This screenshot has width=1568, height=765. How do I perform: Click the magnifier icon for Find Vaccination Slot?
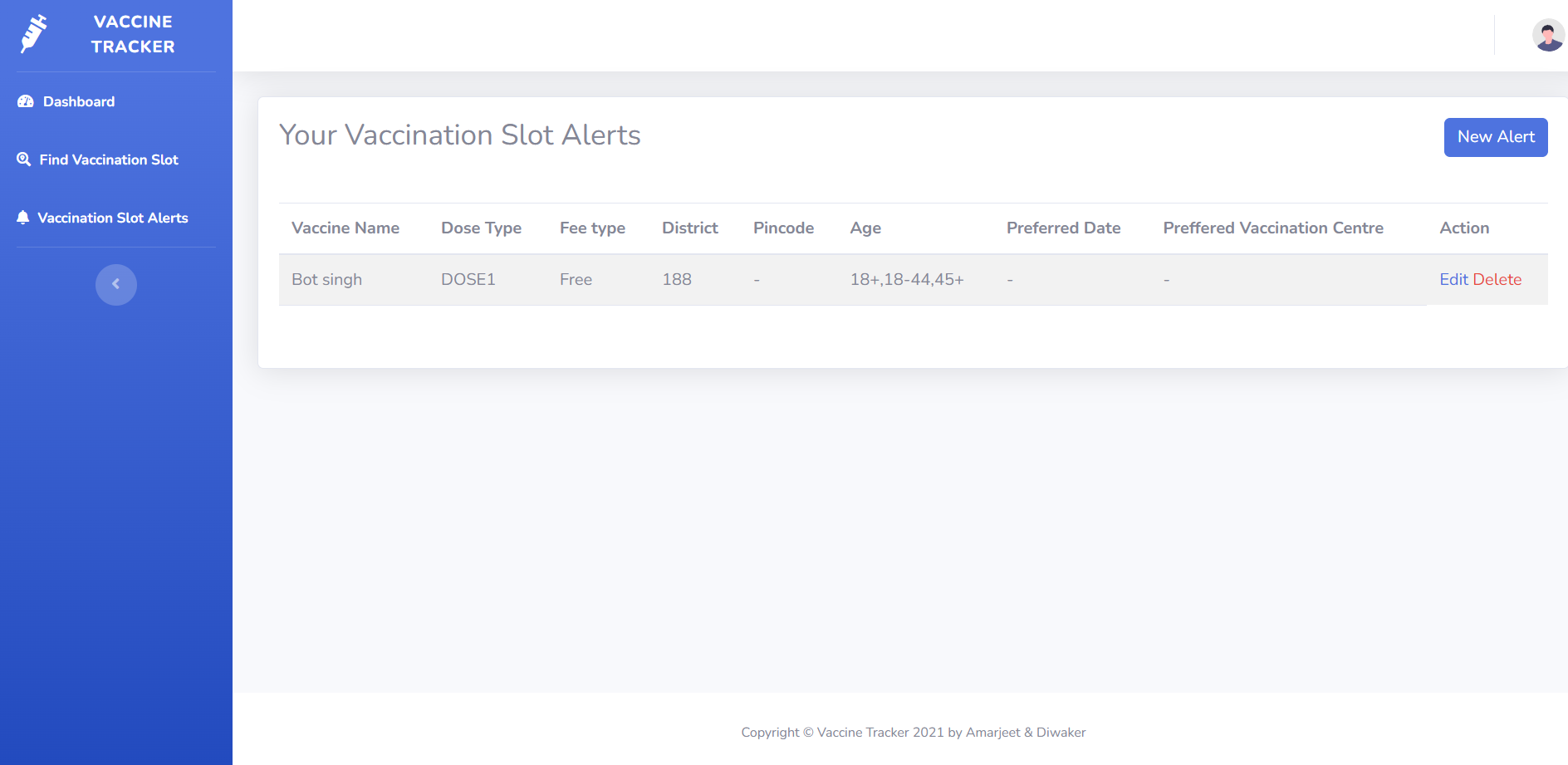click(24, 159)
